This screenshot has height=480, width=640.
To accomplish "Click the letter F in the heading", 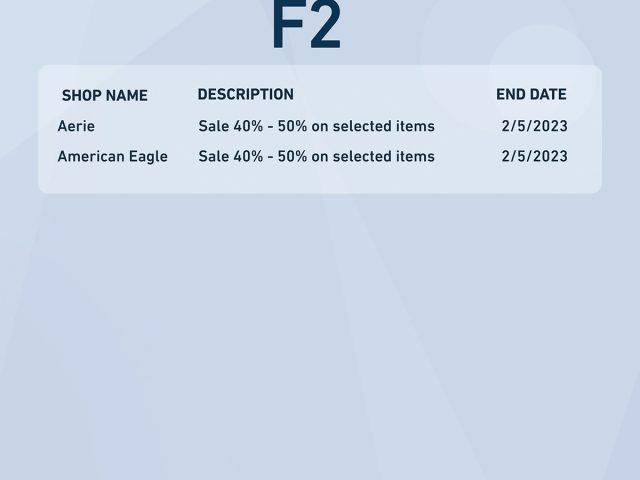I will [287, 25].
